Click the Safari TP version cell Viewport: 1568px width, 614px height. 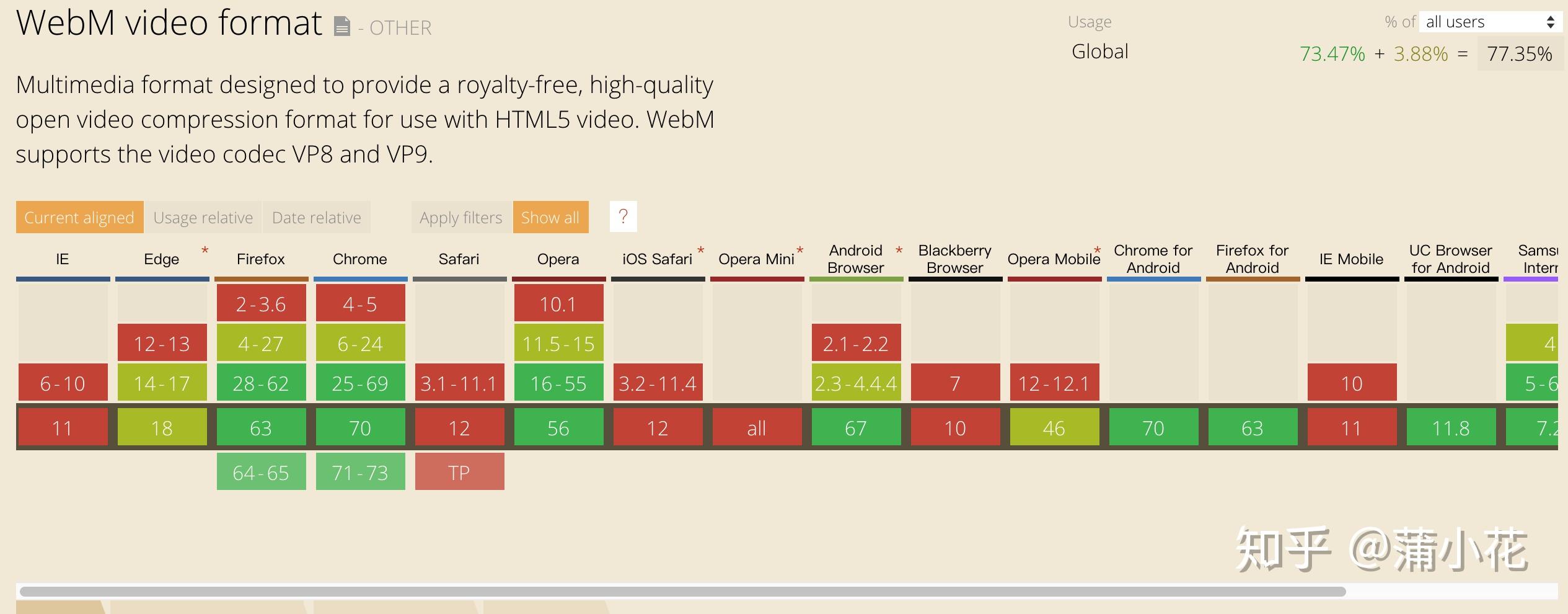coord(459,472)
